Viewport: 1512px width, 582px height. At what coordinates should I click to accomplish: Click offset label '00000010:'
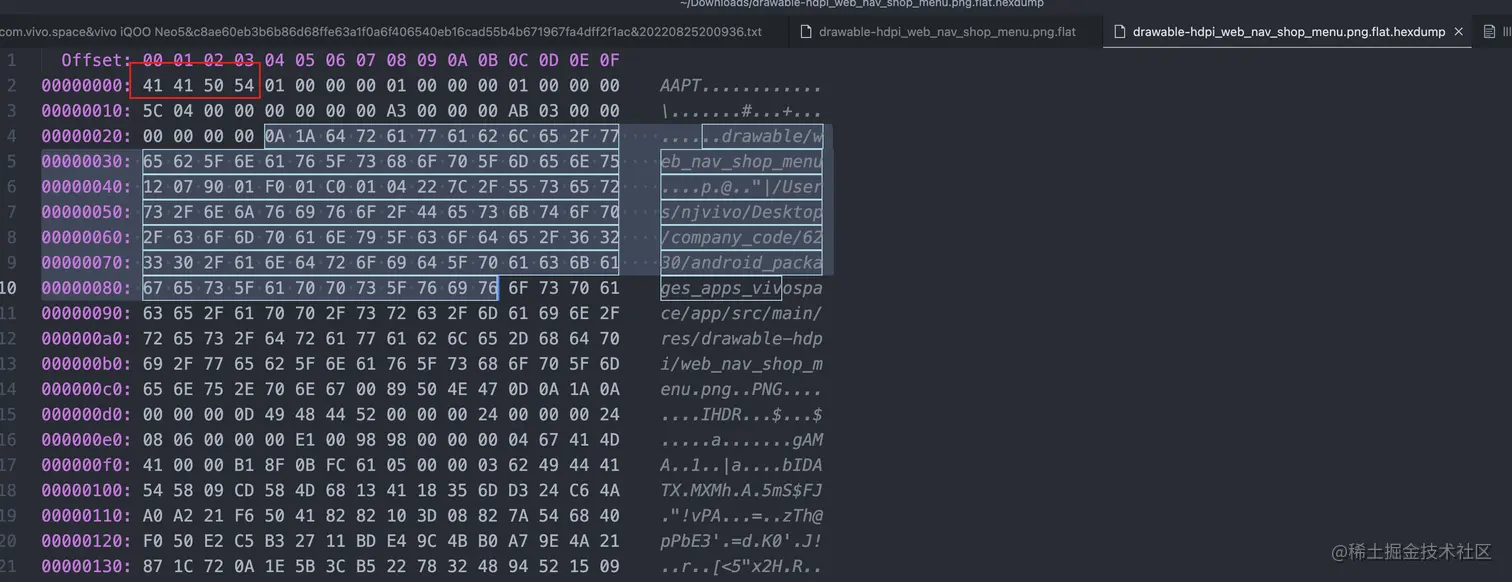tap(86, 111)
